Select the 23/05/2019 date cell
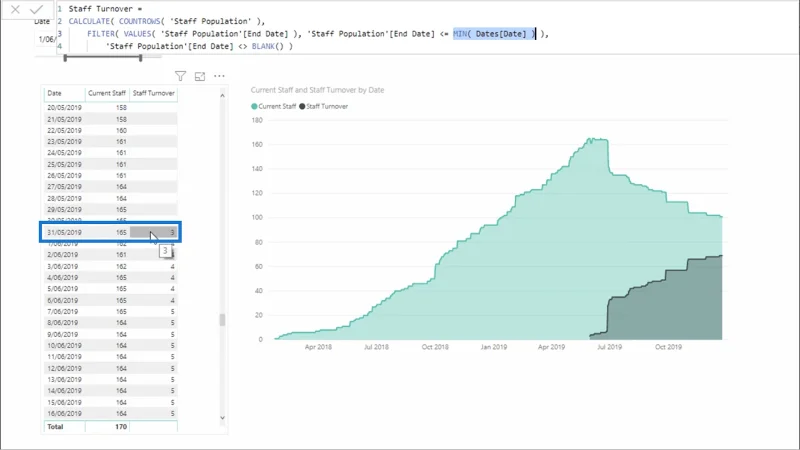 64,142
